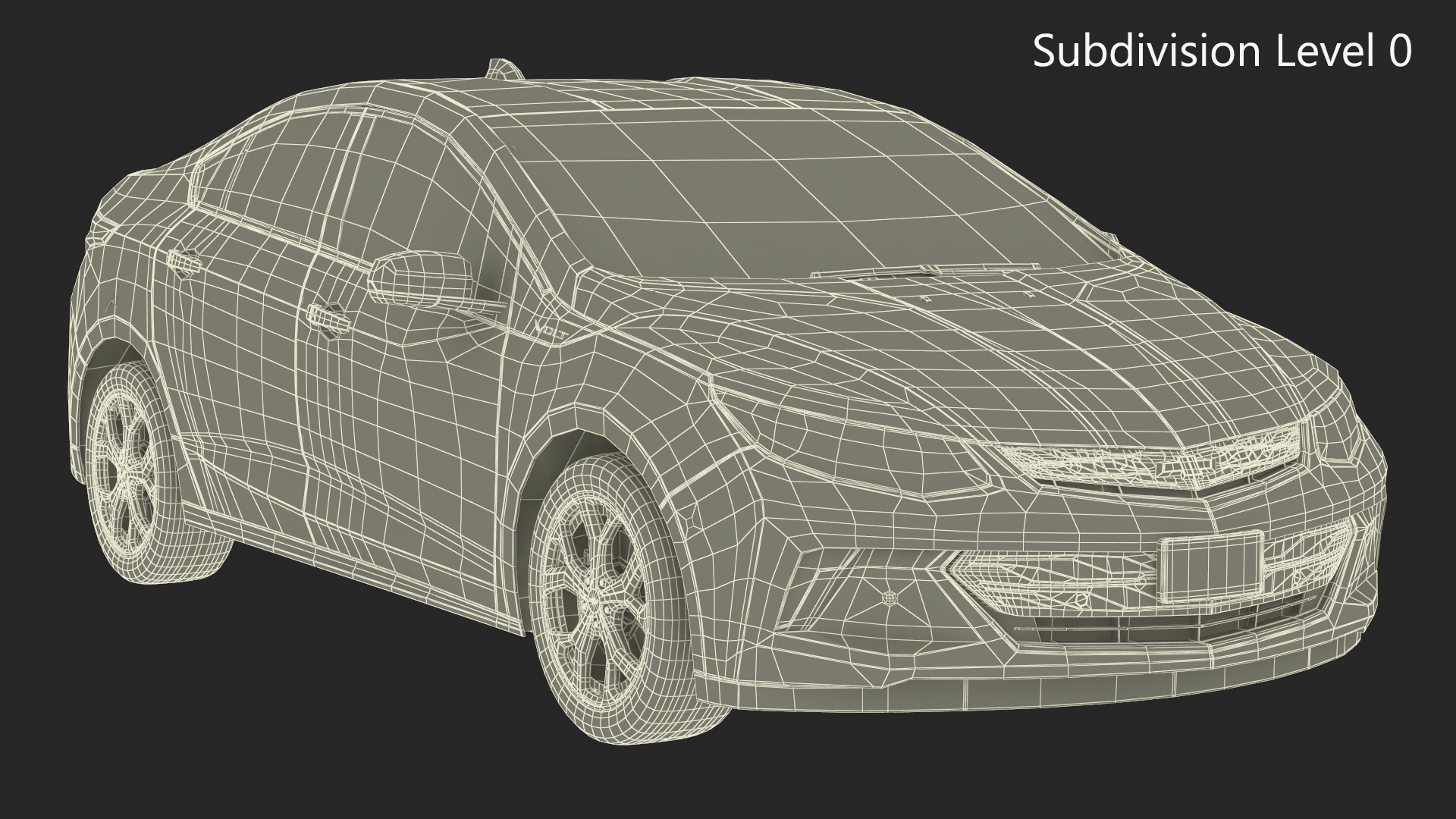The width and height of the screenshot is (1456, 819).
Task: Click the rear door handle
Action: click(184, 261)
